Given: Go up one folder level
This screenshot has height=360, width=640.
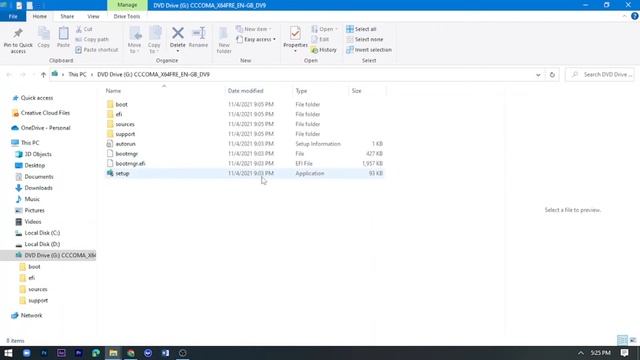Looking at the screenshot, I should pos(43,74).
